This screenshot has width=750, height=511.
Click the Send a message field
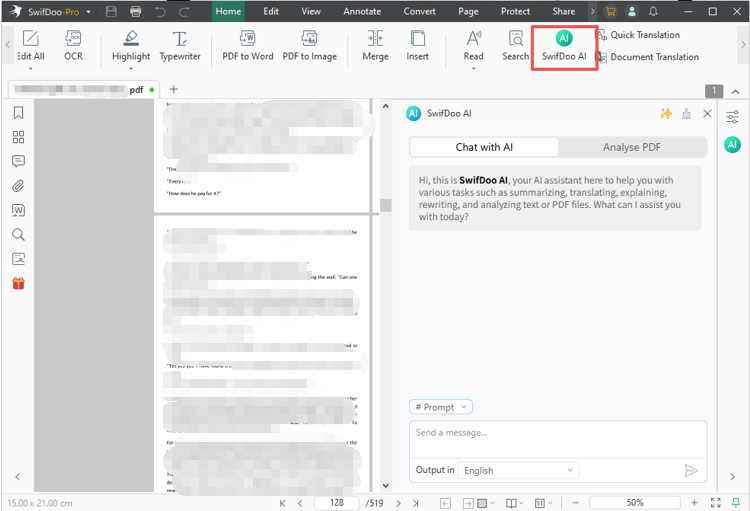(558, 439)
